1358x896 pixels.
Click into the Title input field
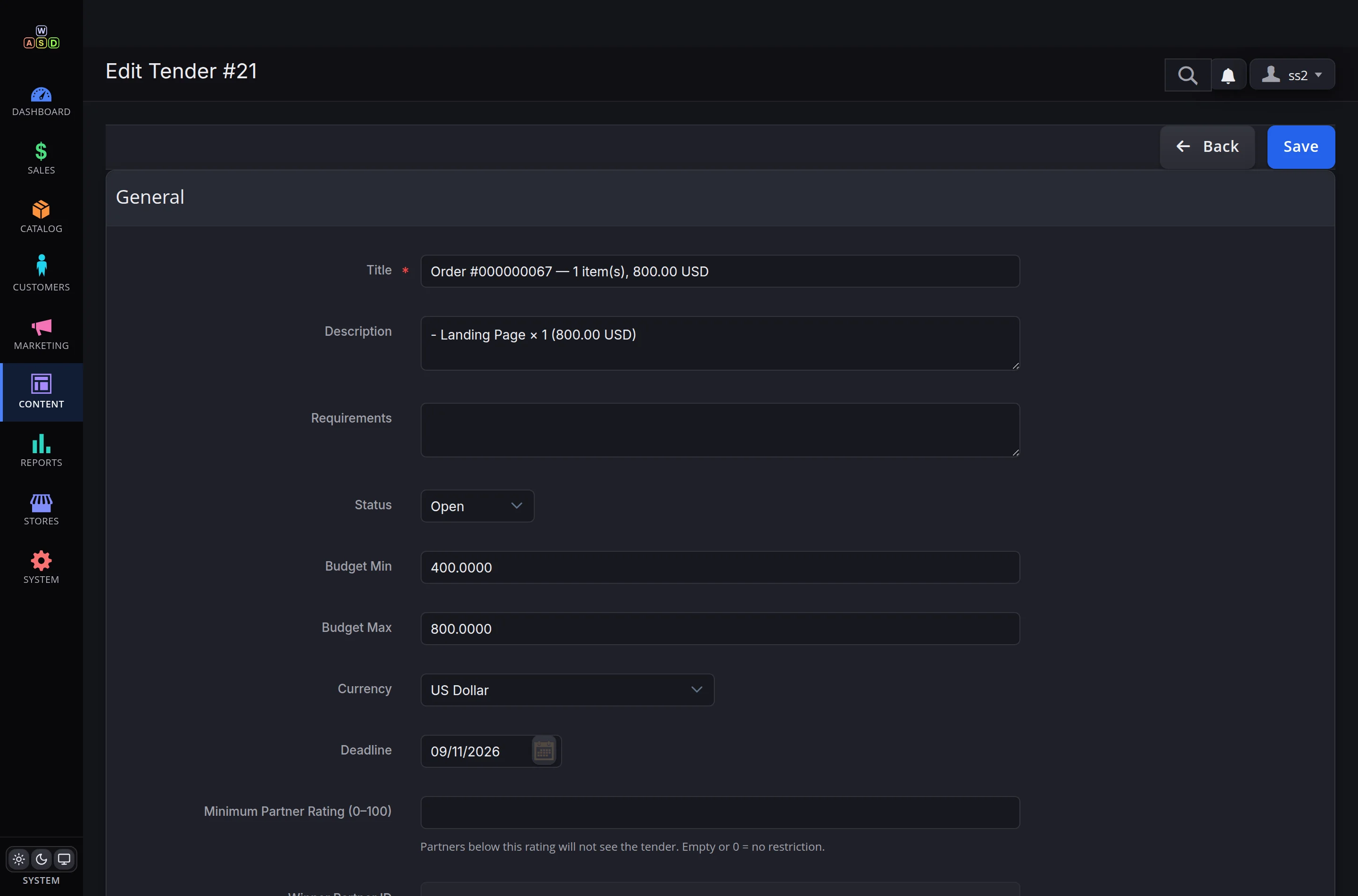720,272
